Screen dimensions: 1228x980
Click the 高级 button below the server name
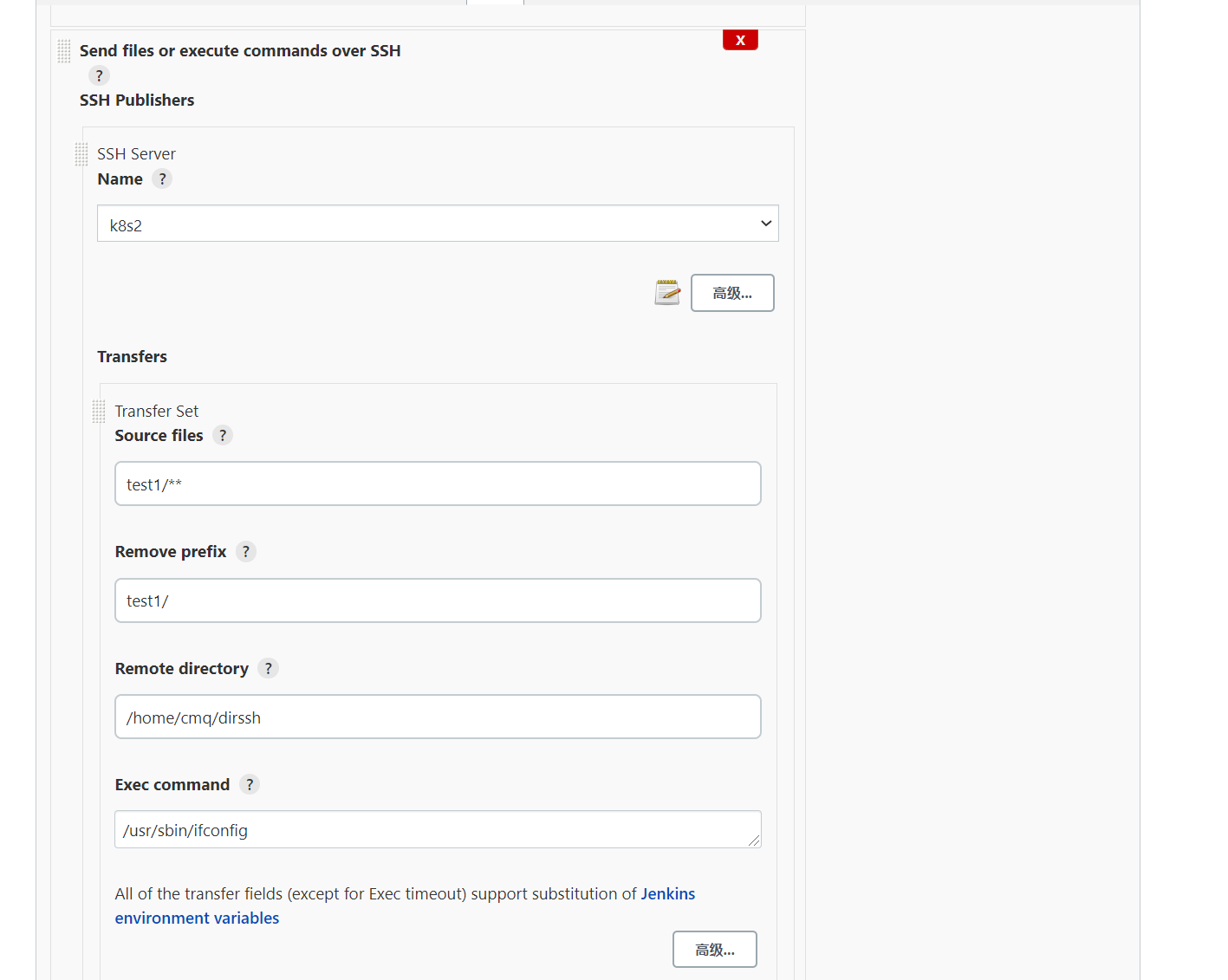731,292
